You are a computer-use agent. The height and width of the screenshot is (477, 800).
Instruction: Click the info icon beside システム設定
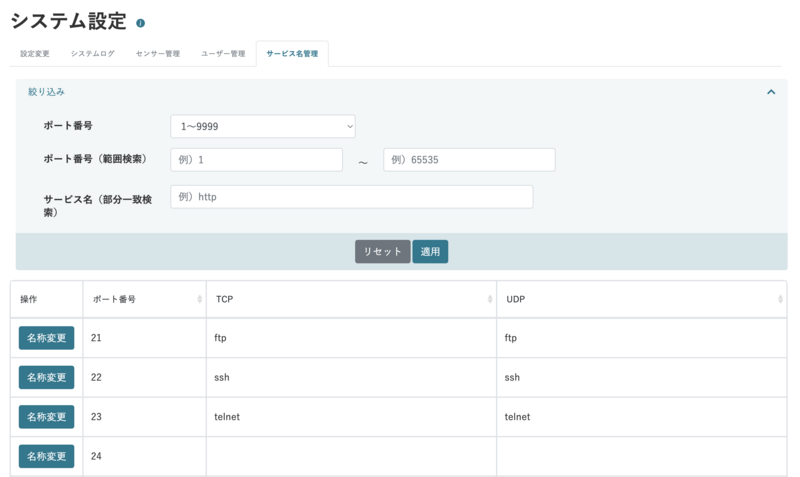[x=140, y=23]
